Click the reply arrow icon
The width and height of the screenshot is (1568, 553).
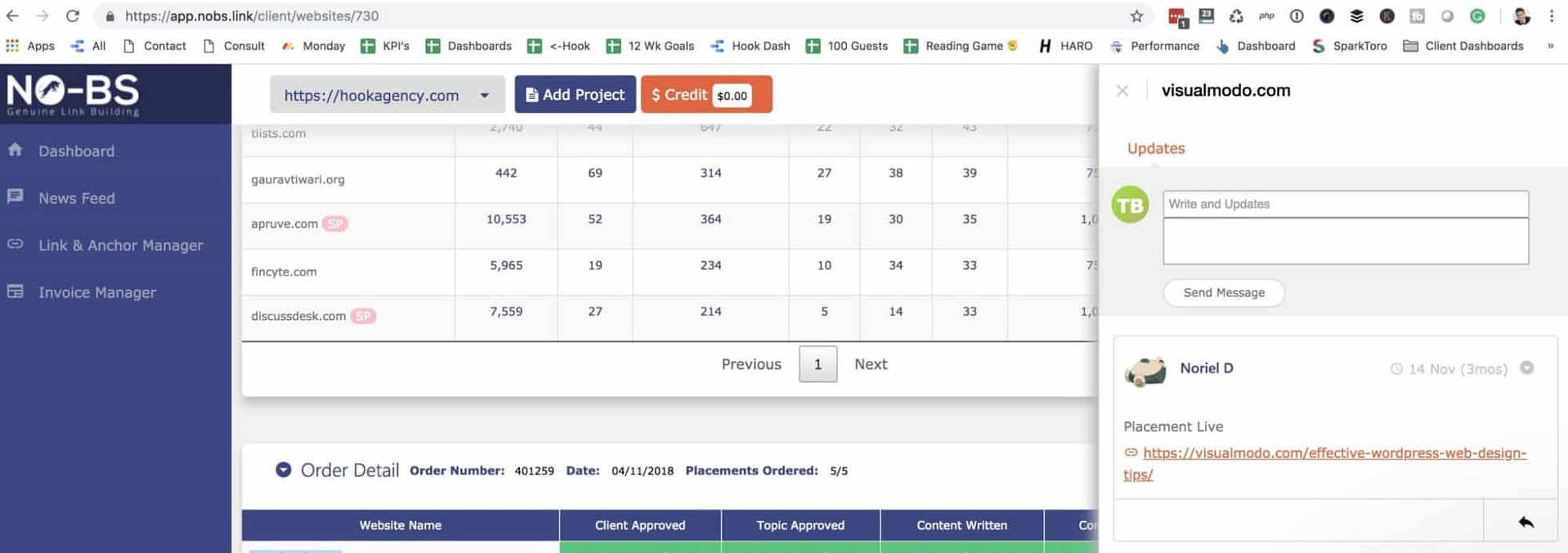click(1525, 522)
